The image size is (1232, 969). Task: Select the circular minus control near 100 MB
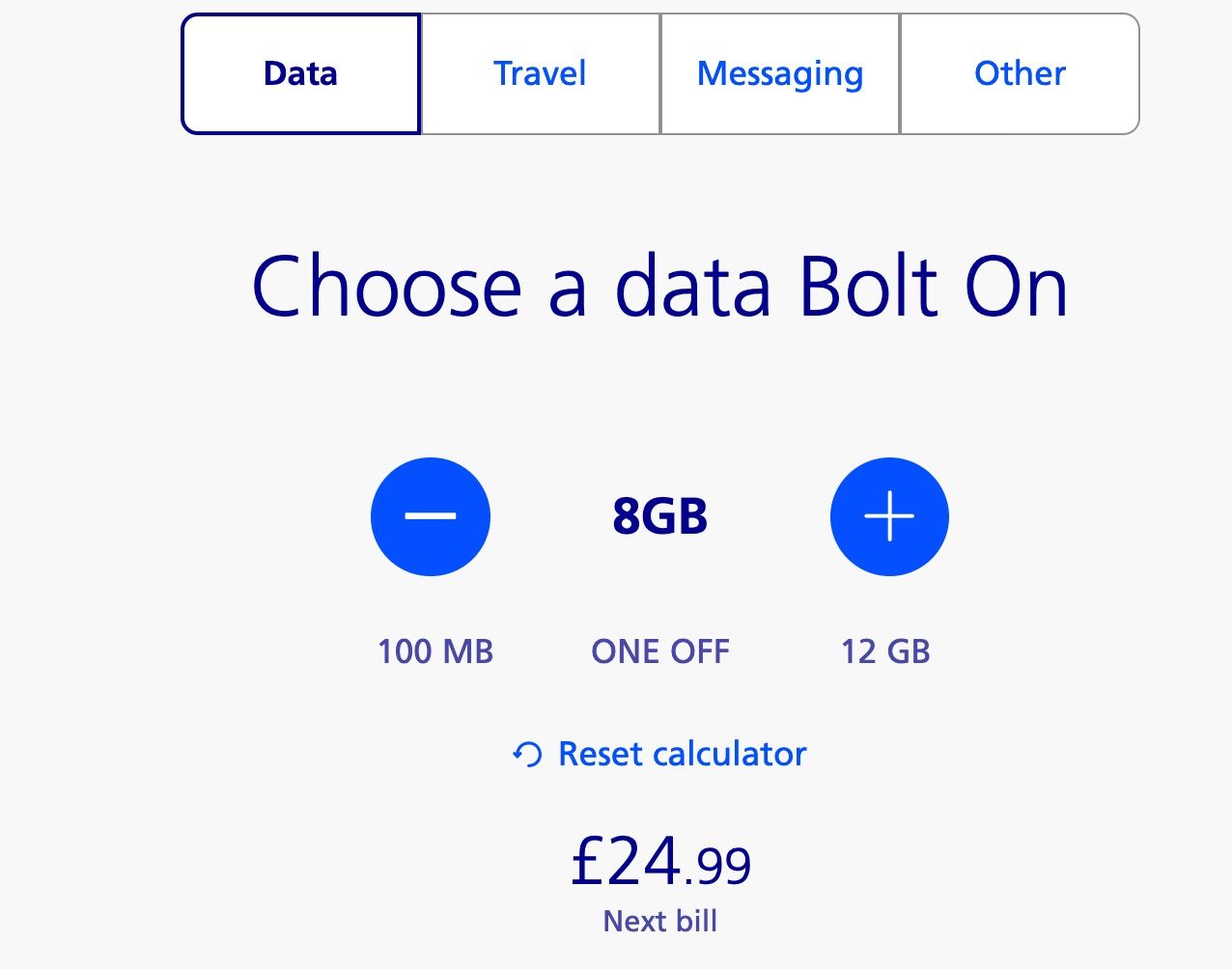[x=431, y=516]
